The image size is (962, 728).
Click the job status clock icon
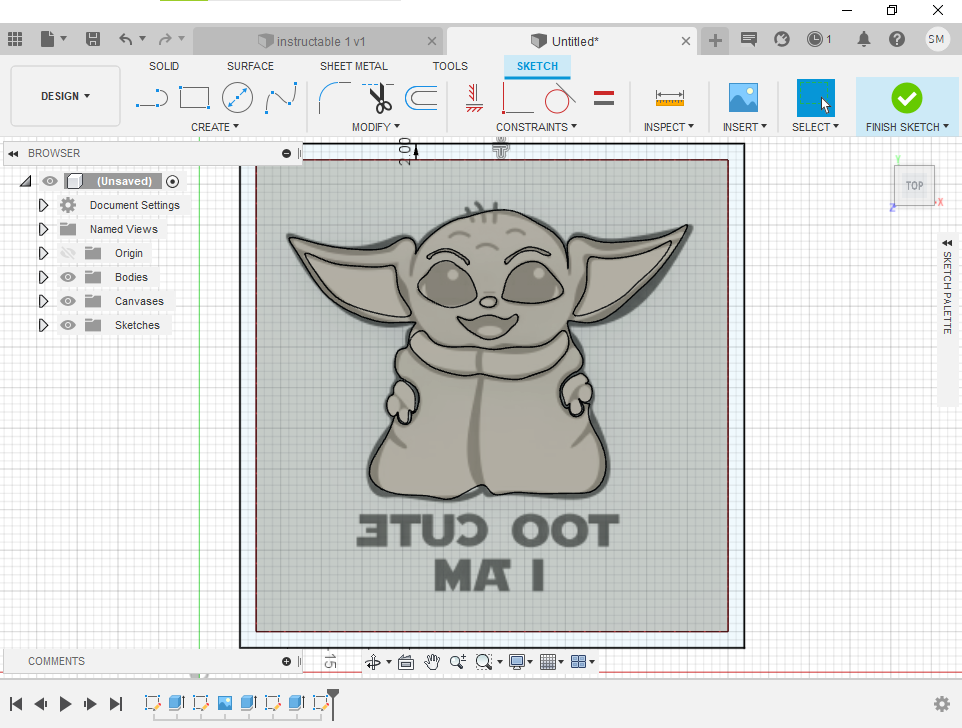tap(814, 40)
